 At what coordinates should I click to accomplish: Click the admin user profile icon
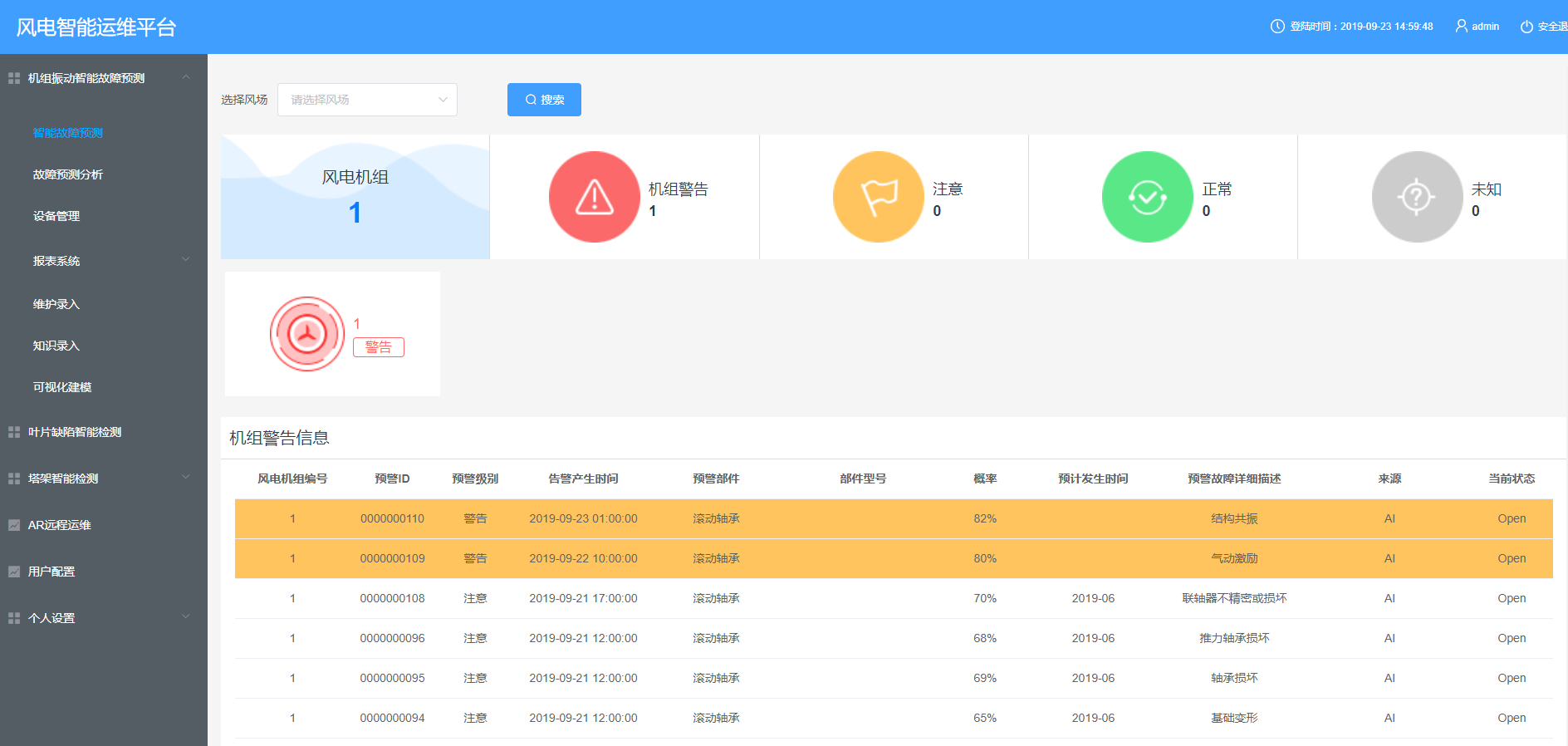[1462, 27]
